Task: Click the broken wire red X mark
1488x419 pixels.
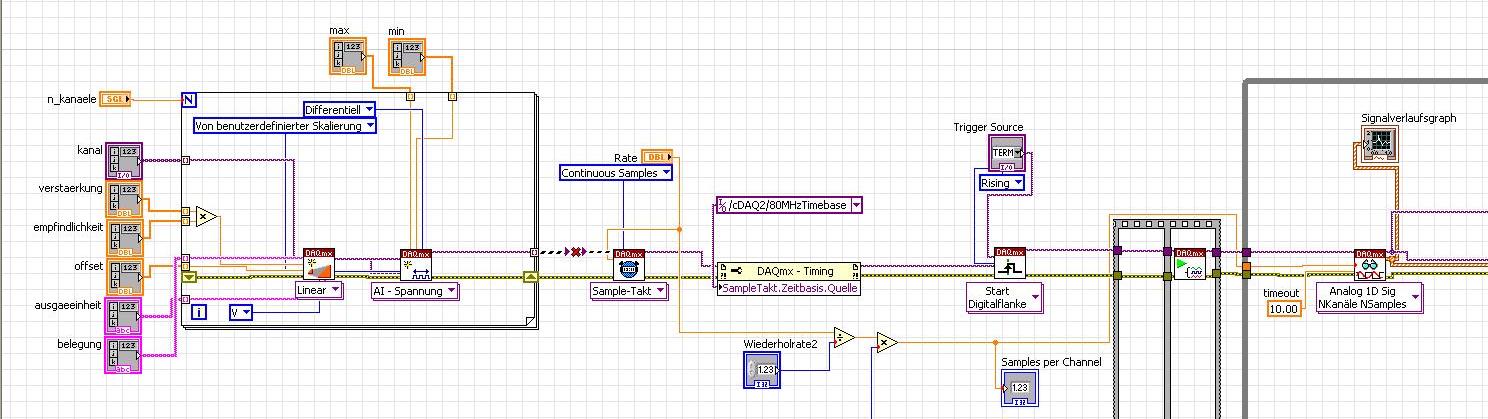Action: coord(576,252)
